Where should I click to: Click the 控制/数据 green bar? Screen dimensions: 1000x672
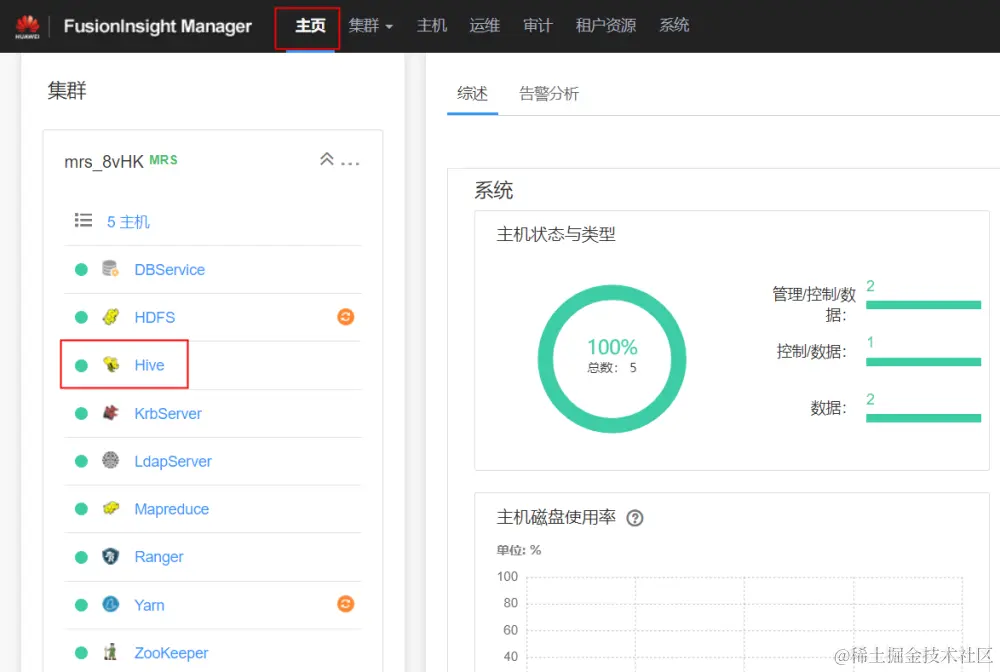(x=923, y=362)
